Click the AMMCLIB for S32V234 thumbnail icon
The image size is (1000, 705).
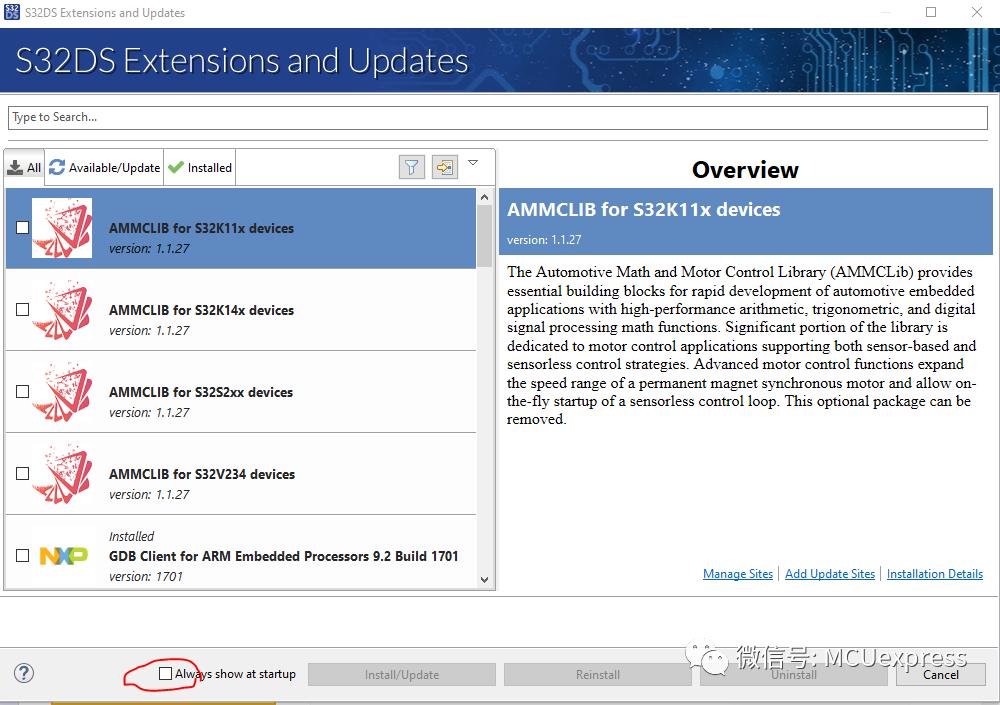click(62, 473)
